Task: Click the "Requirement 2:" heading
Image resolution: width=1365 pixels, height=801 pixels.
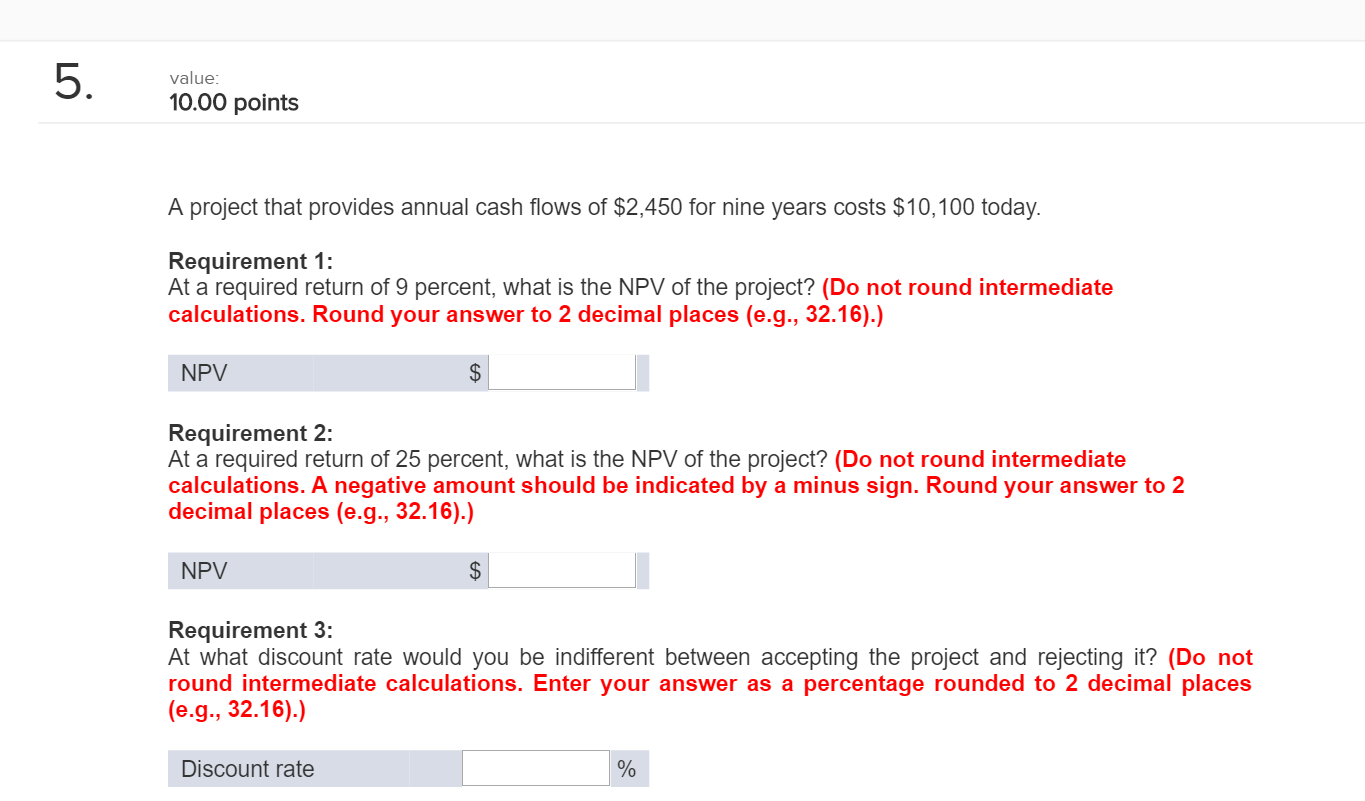Action: tap(250, 433)
